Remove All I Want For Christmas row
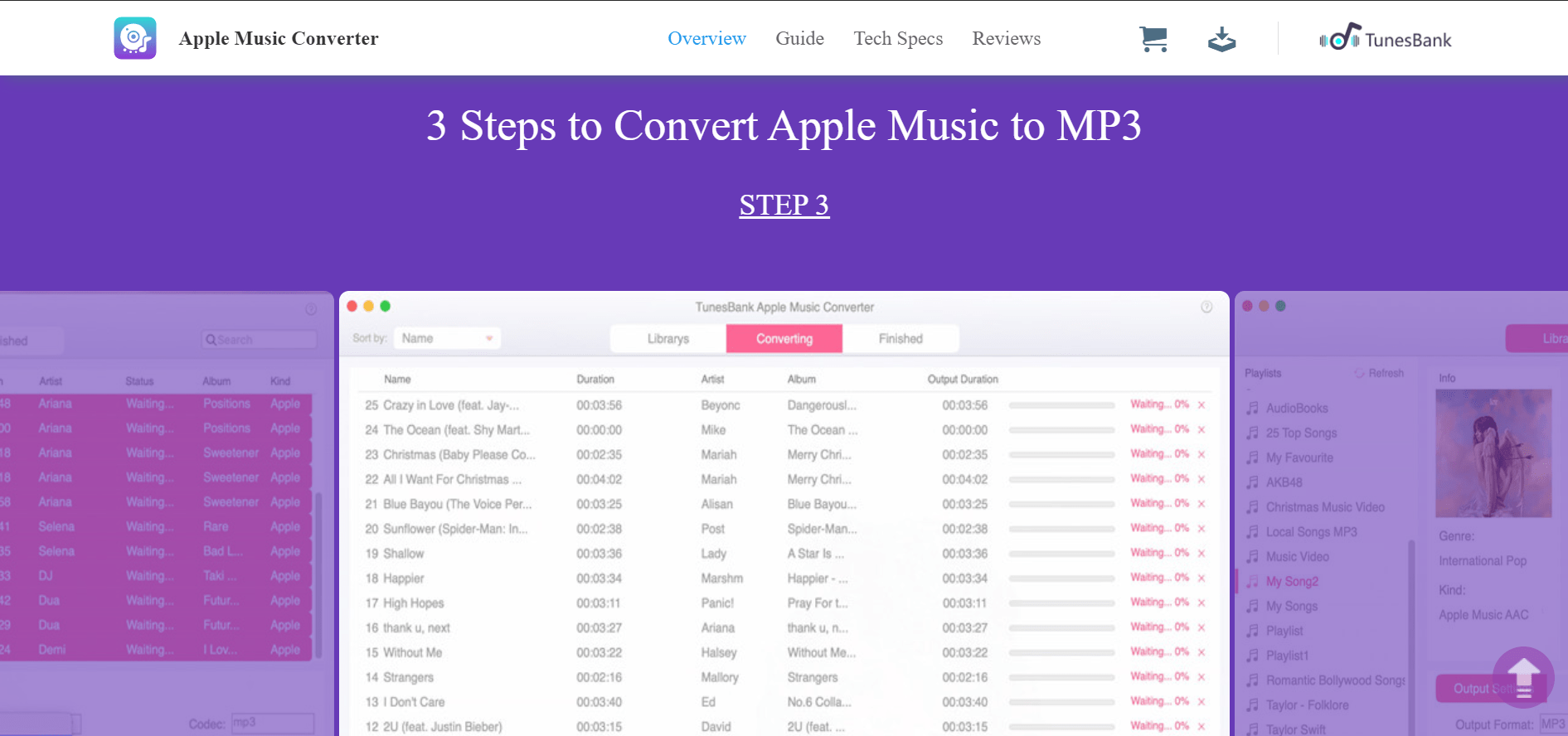Image resolution: width=1568 pixels, height=736 pixels. (1201, 479)
